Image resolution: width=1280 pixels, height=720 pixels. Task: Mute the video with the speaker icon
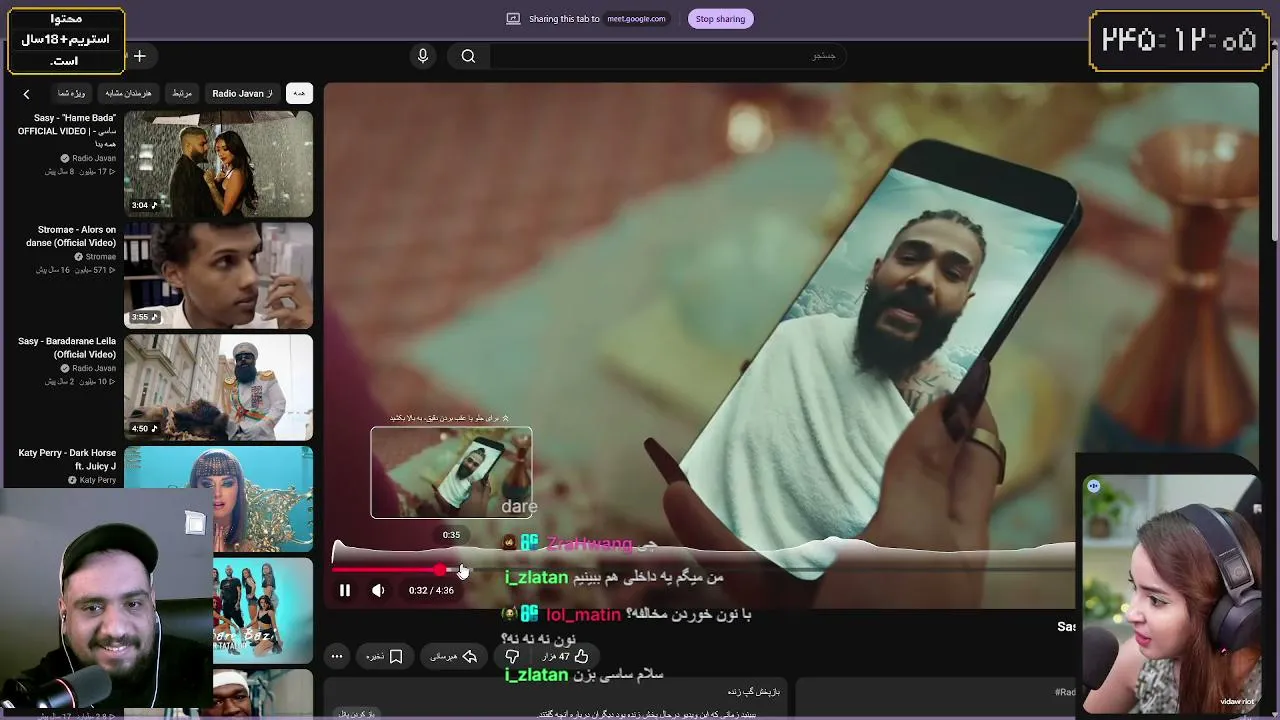378,591
